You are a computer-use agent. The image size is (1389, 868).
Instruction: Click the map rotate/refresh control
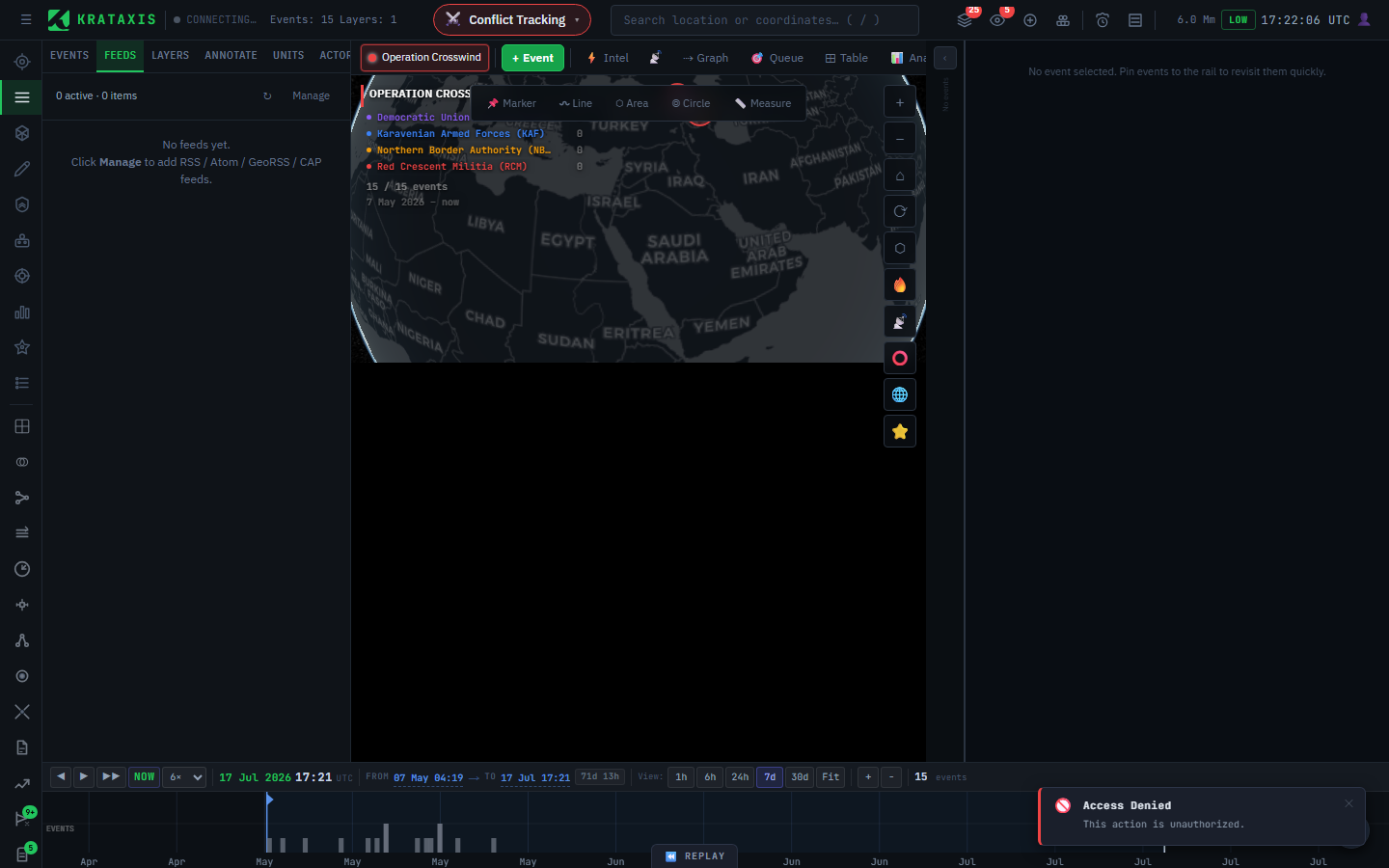point(900,211)
